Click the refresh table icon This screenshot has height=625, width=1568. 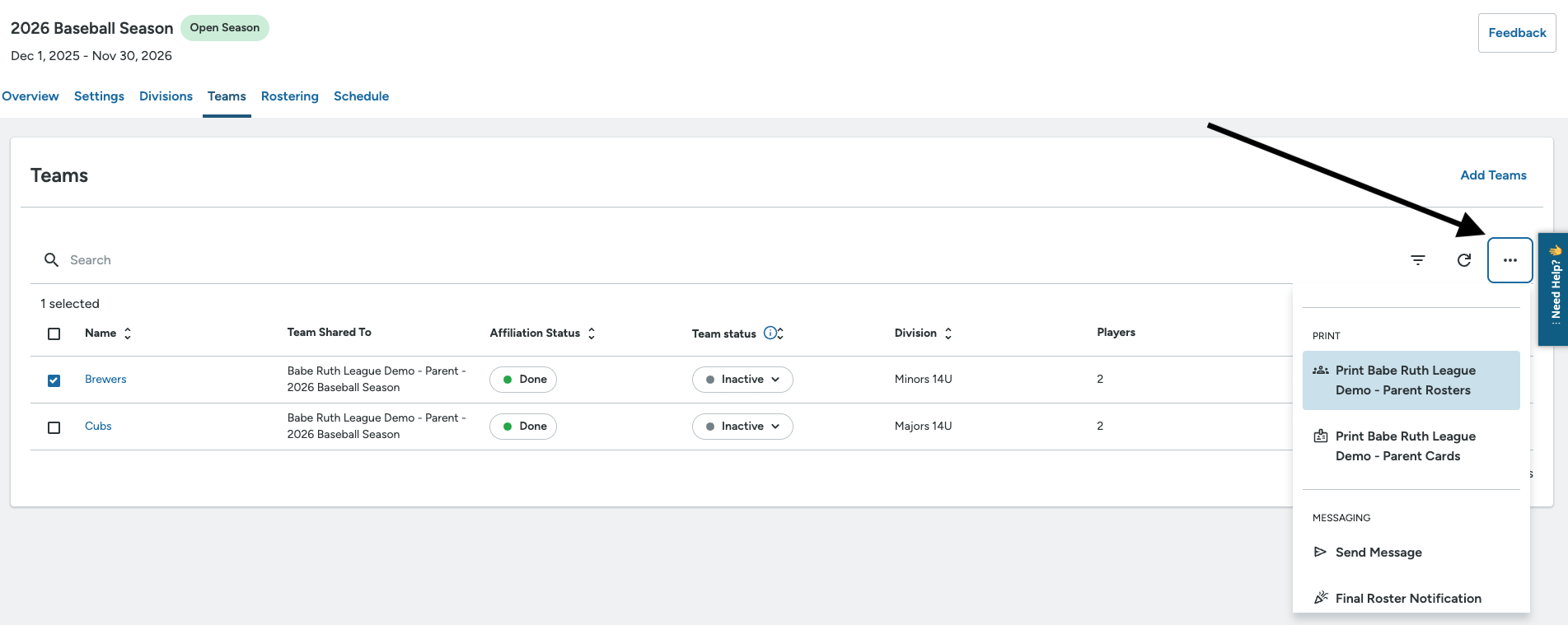(x=1464, y=260)
